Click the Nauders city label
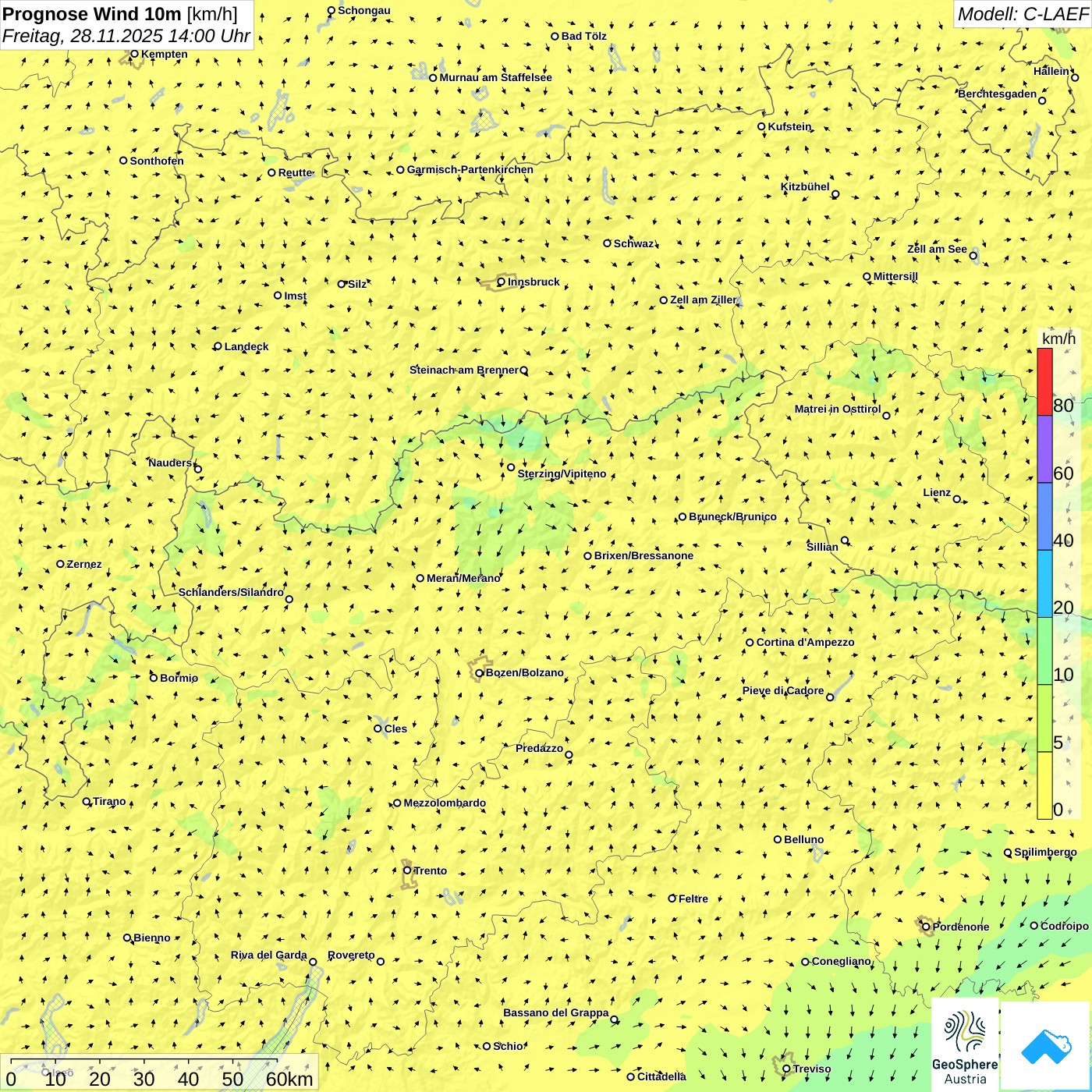Image resolution: width=1092 pixels, height=1092 pixels. (x=170, y=463)
